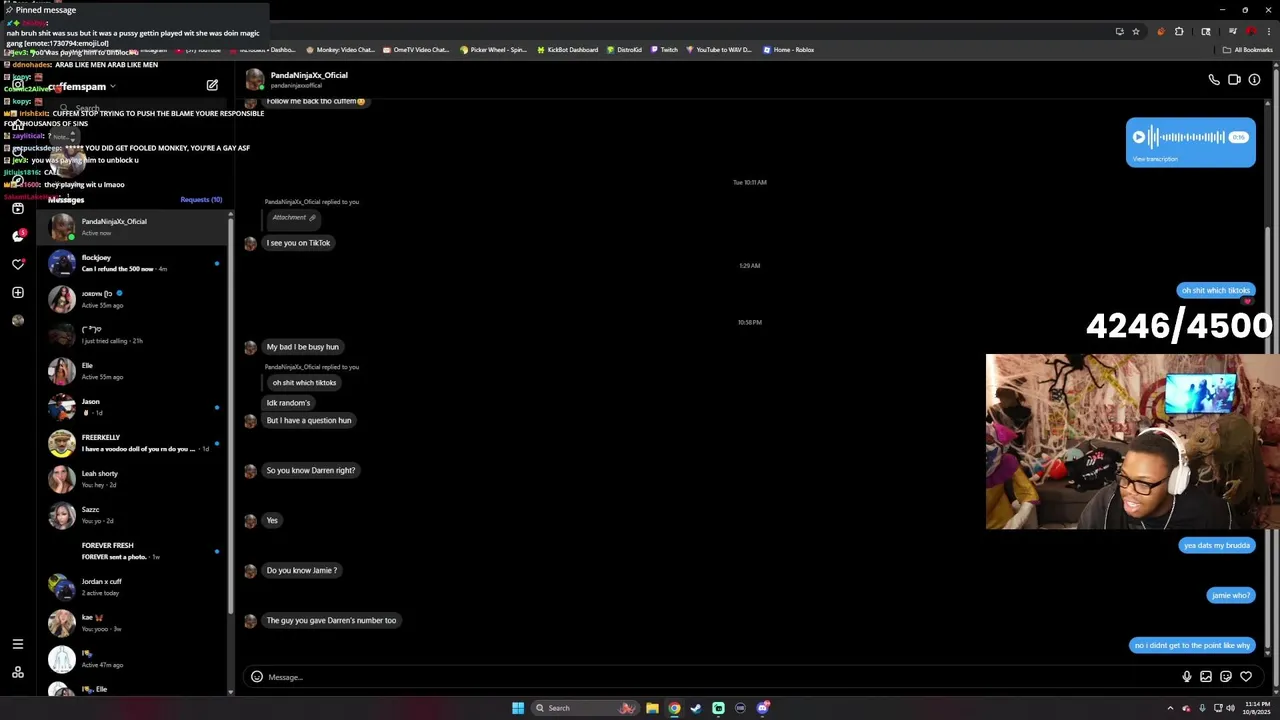Open message Requests (10)

201,200
